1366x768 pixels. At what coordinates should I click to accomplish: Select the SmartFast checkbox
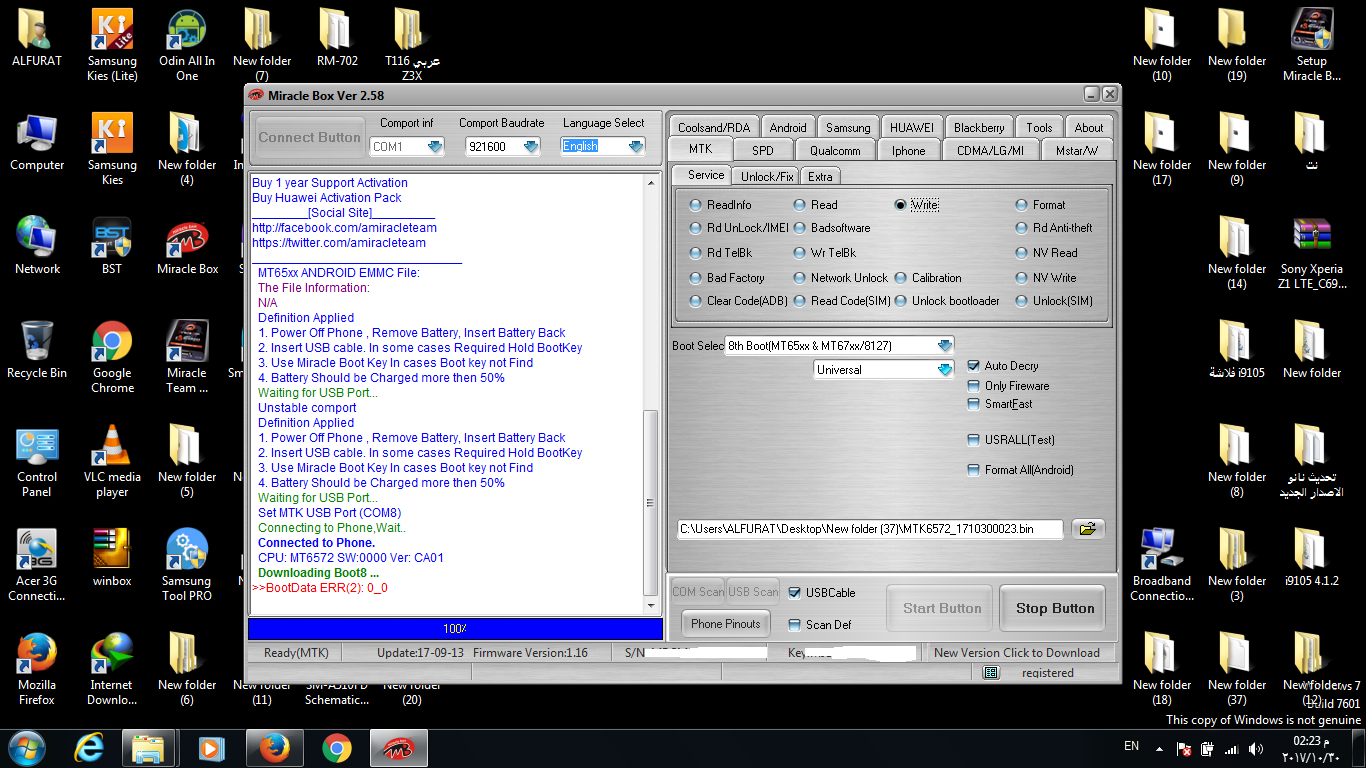click(x=1001, y=404)
